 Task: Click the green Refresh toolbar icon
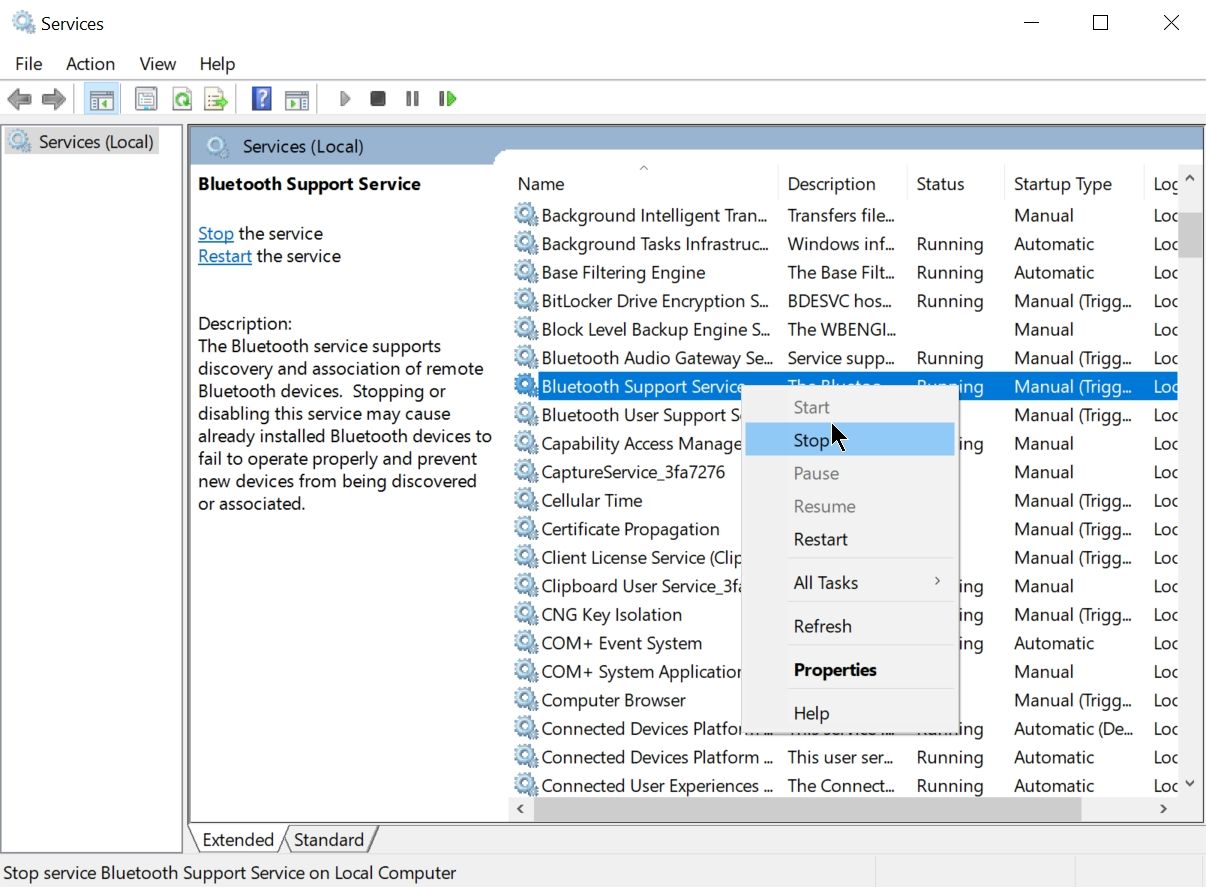point(181,99)
